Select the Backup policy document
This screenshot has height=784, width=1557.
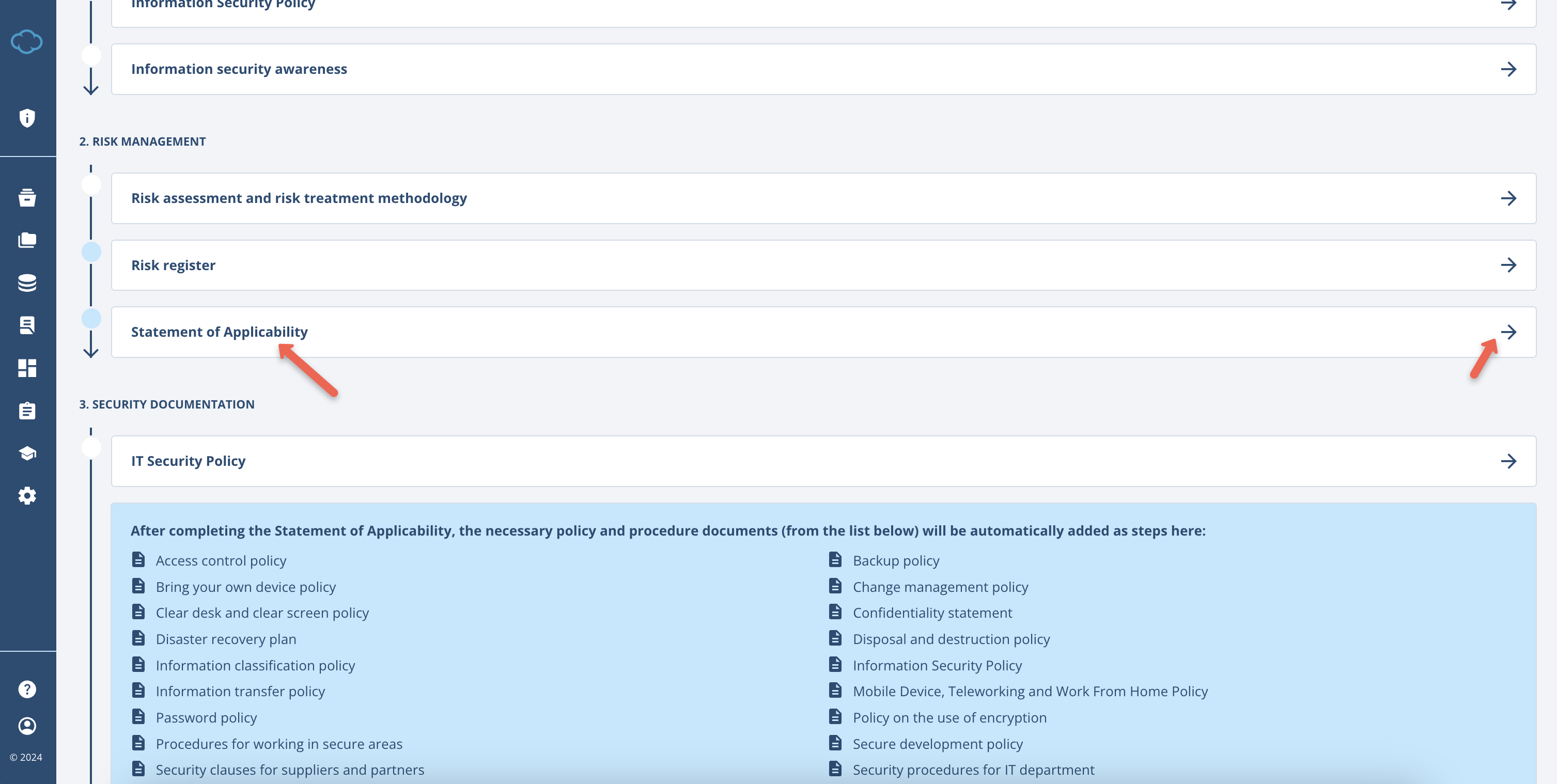(x=896, y=560)
